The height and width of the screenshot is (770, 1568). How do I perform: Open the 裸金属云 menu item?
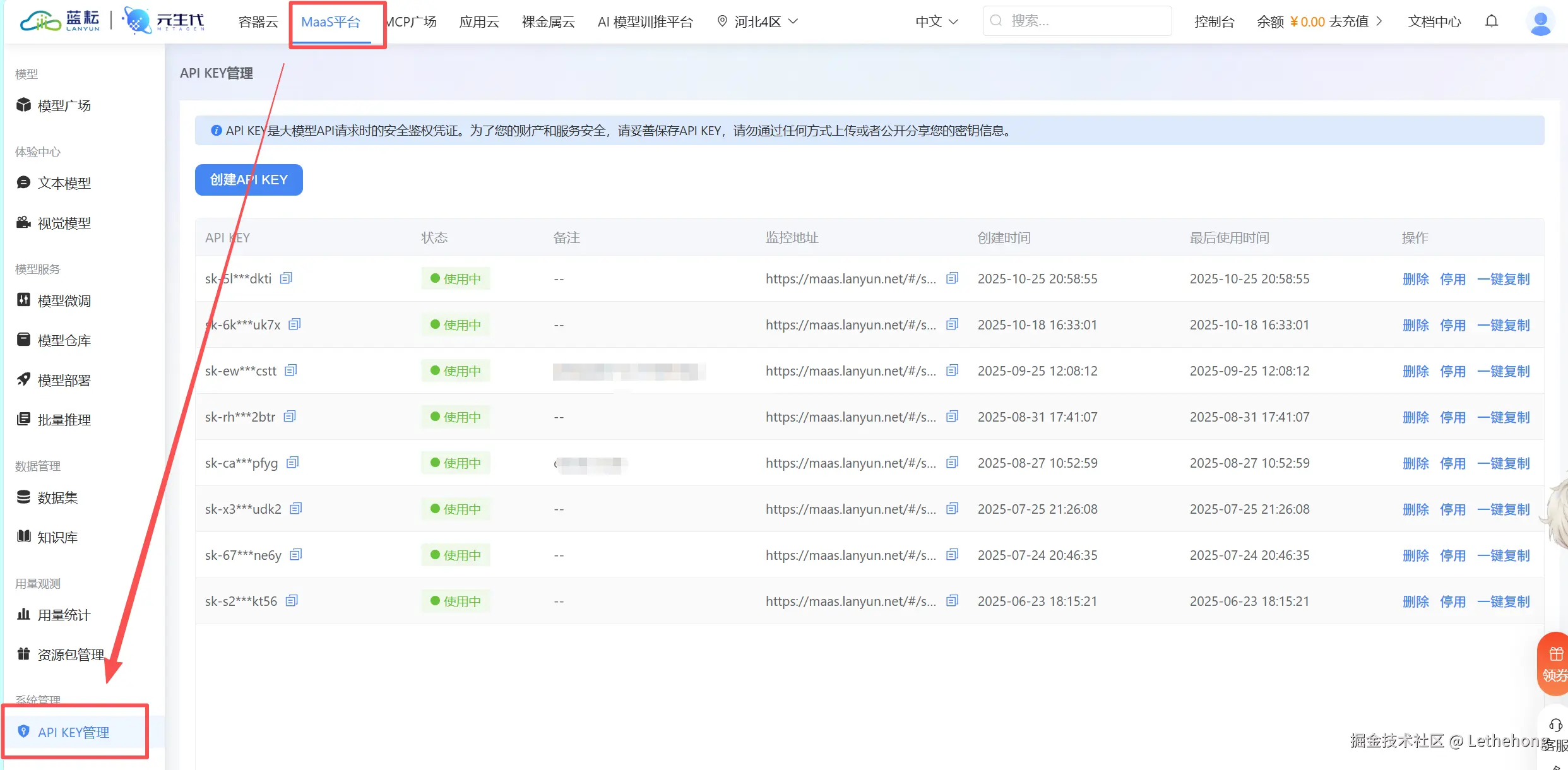(x=548, y=22)
